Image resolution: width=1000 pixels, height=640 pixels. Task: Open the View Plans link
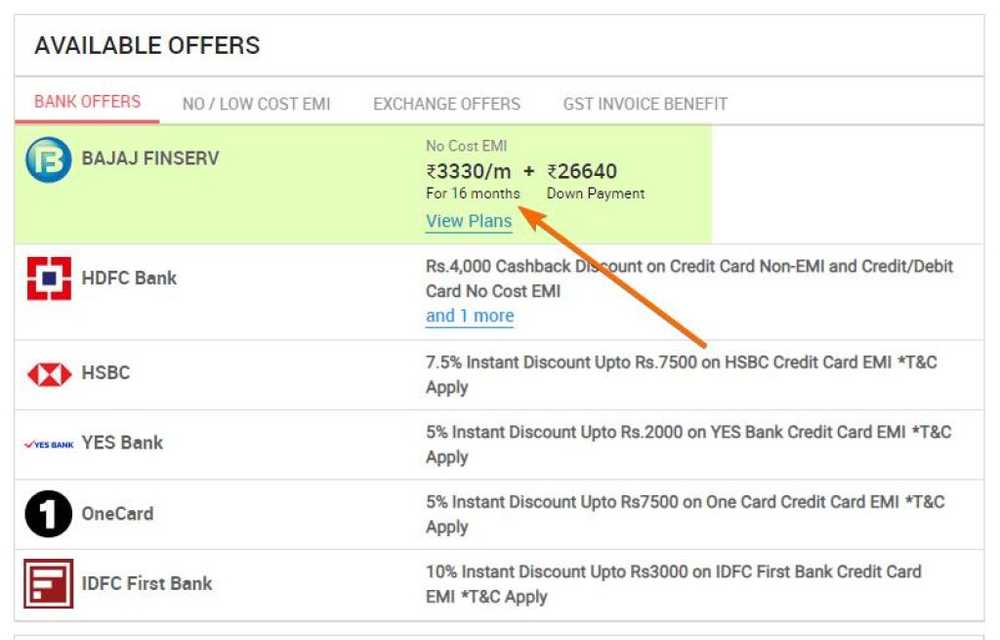[468, 221]
